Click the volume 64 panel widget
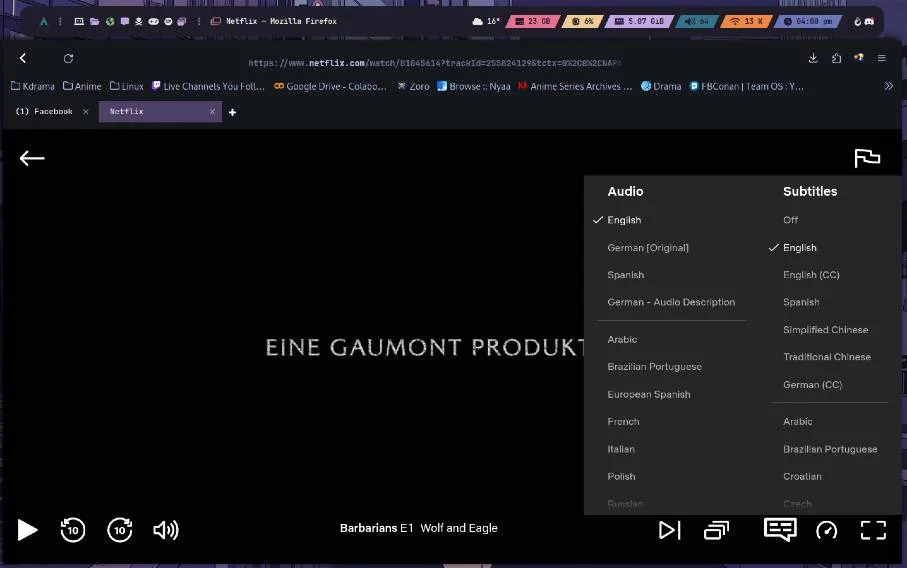Image resolution: width=907 pixels, height=568 pixels. click(x=696, y=21)
